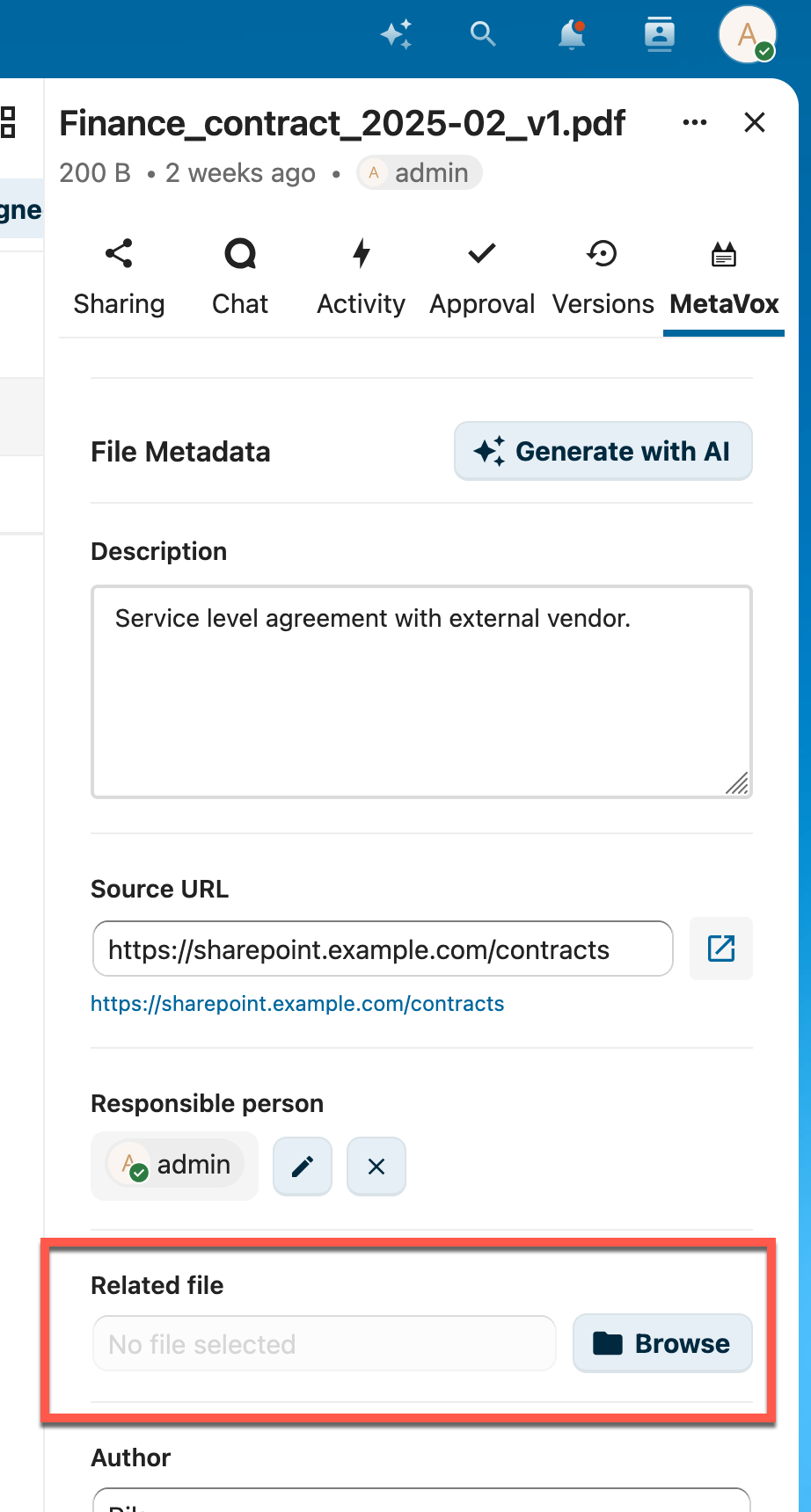Image resolution: width=811 pixels, height=1512 pixels.
Task: Click the unified search magnifier icon
Action: 483,35
